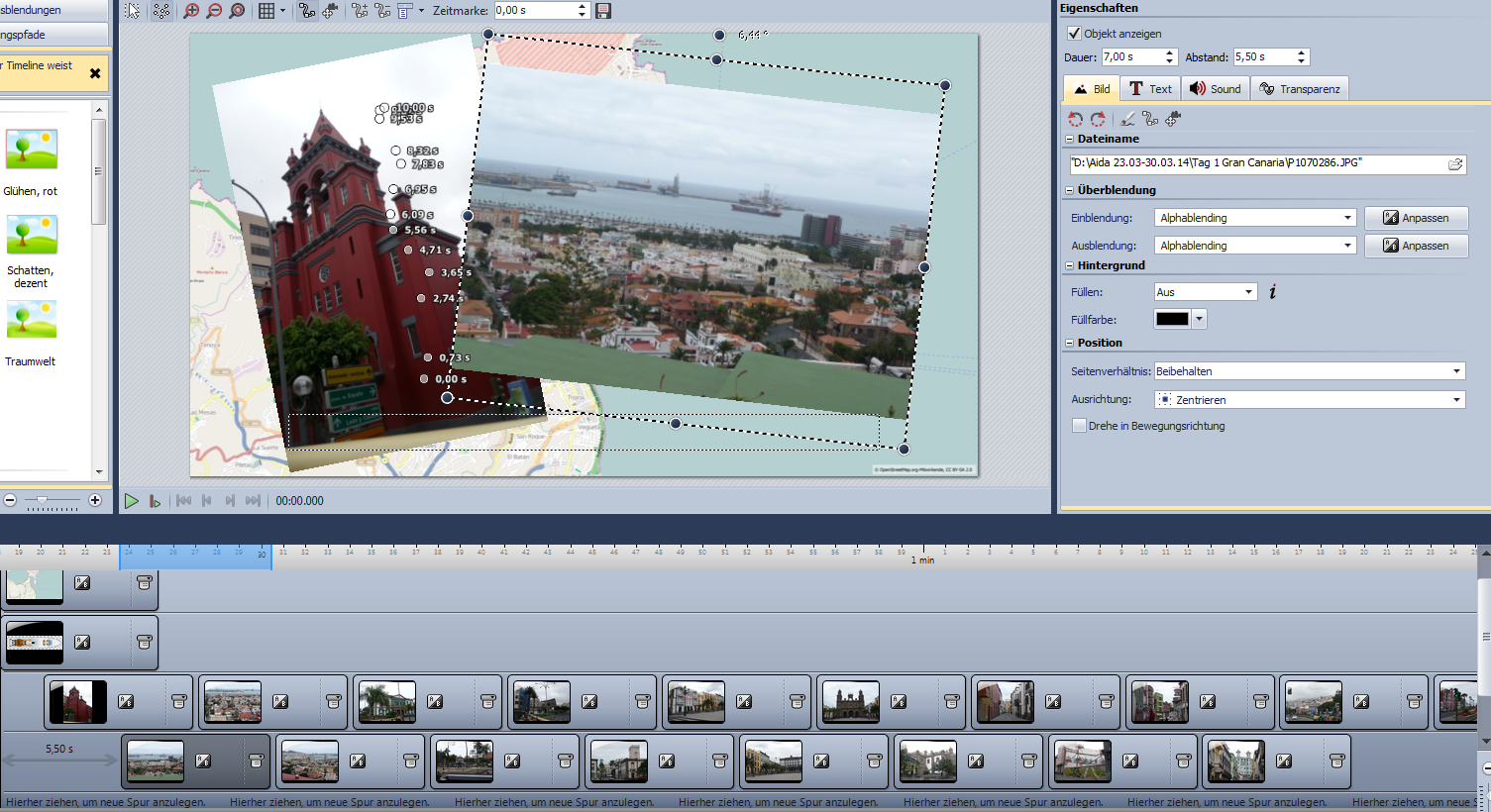Click the save timestamp floppy disk icon
This screenshot has height=812, width=1491.
pyautogui.click(x=603, y=11)
